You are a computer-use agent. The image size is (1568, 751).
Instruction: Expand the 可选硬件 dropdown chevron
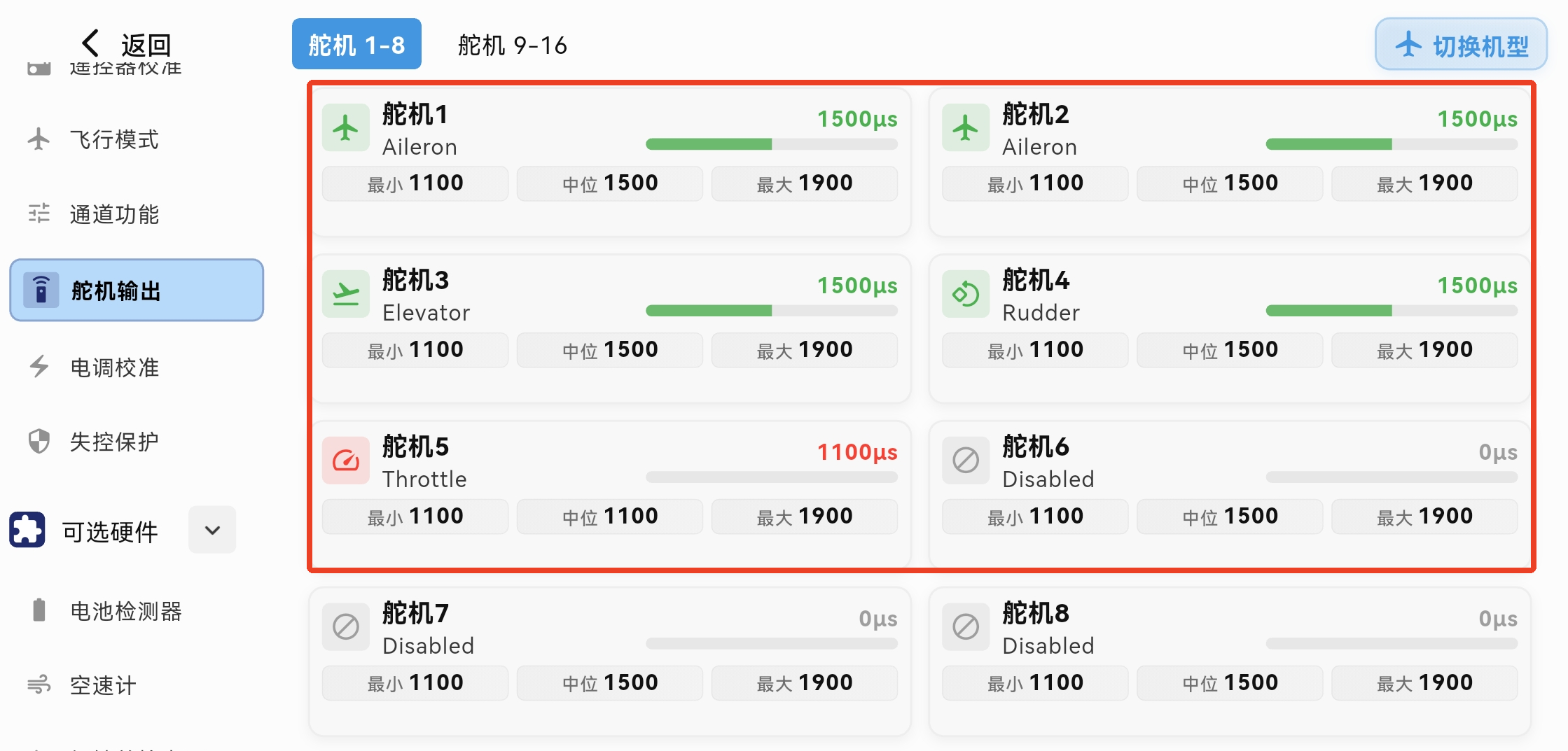(x=212, y=530)
